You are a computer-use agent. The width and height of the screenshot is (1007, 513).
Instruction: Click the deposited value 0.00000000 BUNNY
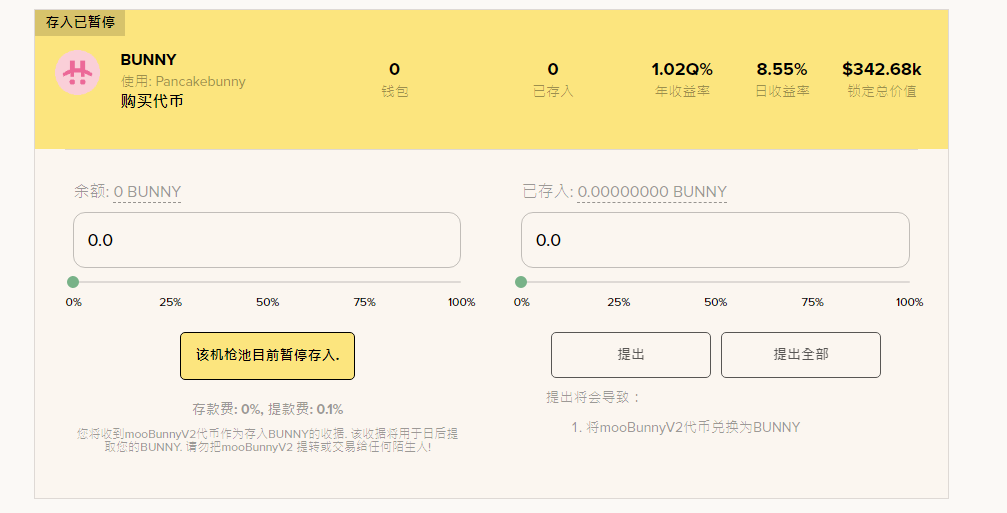[x=652, y=191]
